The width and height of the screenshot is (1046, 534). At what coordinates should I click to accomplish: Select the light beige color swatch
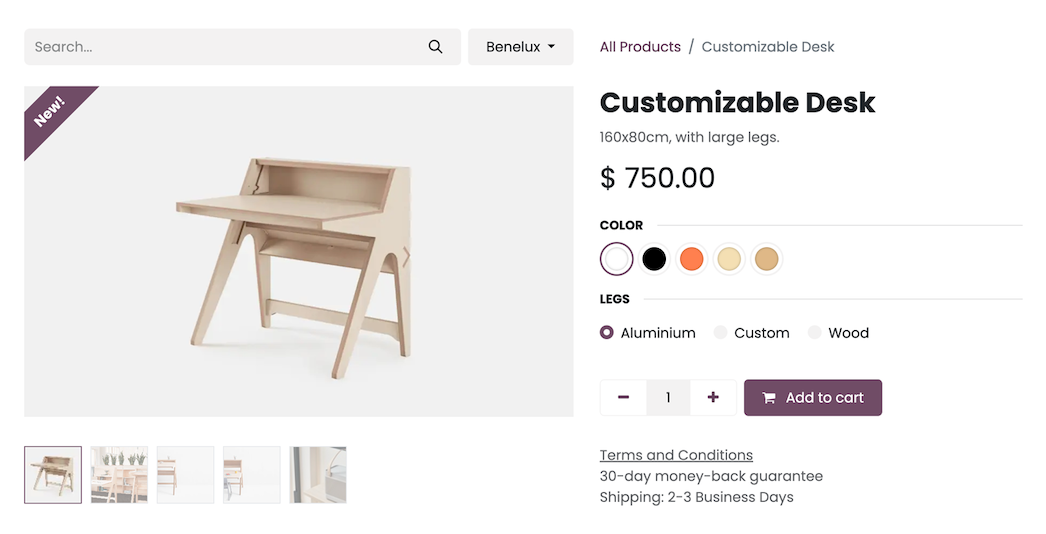[730, 260]
